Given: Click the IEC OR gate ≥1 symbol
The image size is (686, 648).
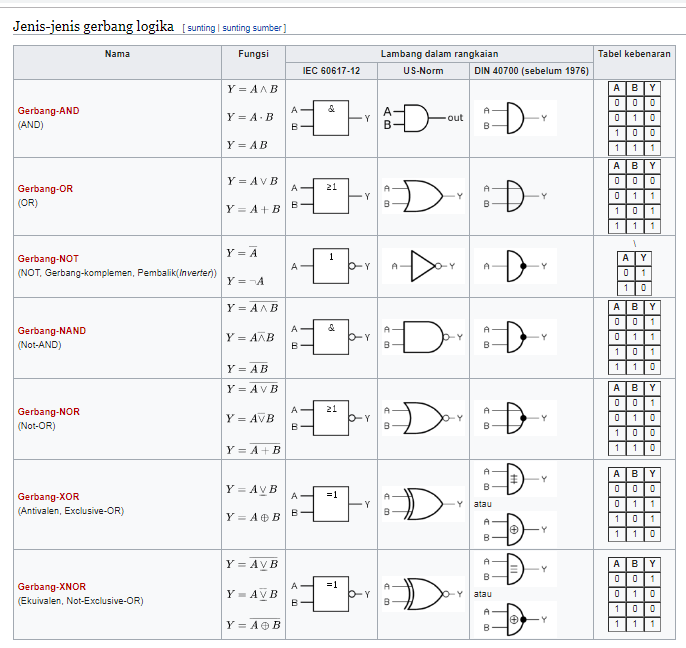Looking at the screenshot, I should click(x=331, y=196).
